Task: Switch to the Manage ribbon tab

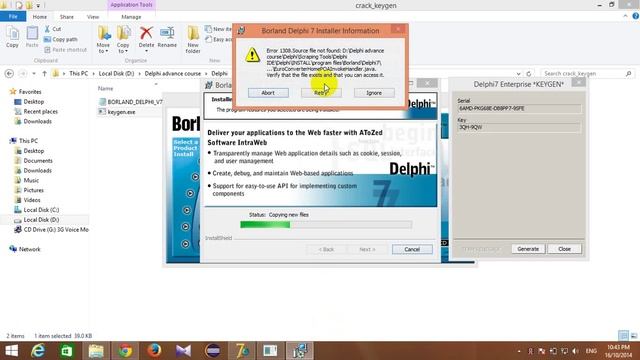Action: 131,17
